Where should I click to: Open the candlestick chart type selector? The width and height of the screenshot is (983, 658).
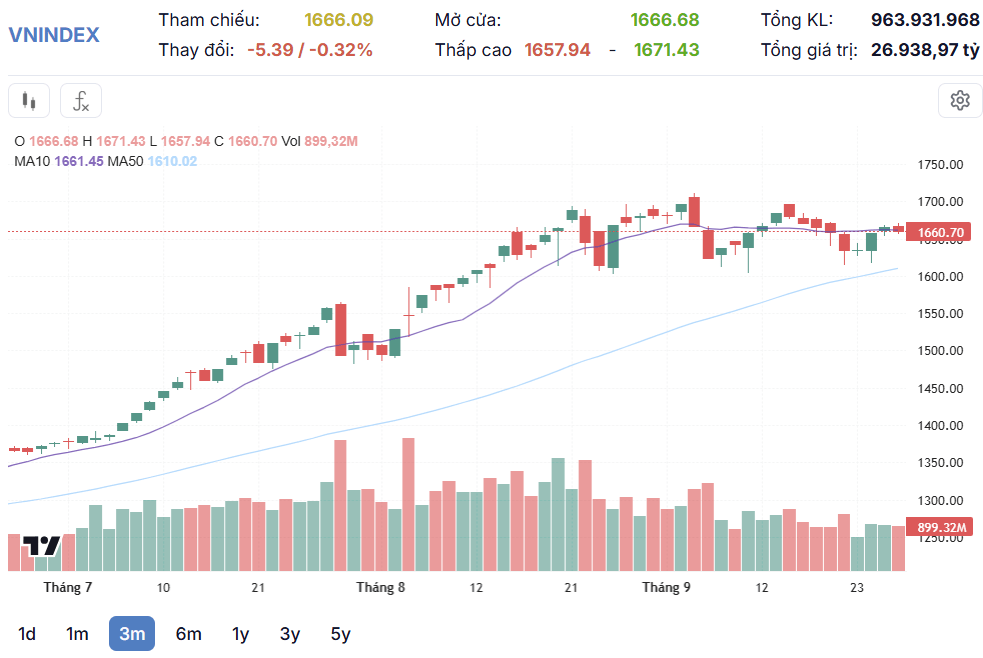(29, 100)
